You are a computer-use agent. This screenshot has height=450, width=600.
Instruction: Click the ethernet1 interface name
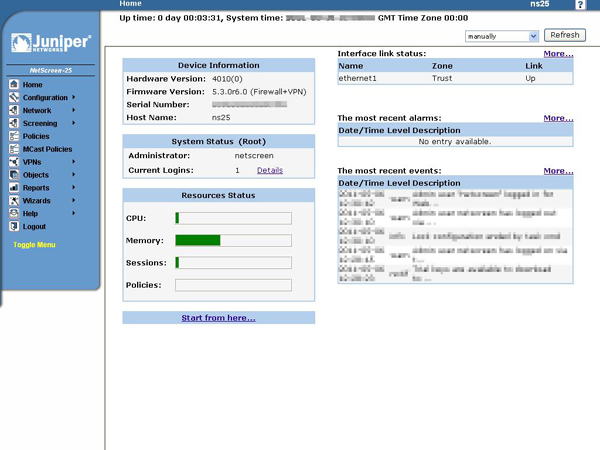click(357, 78)
